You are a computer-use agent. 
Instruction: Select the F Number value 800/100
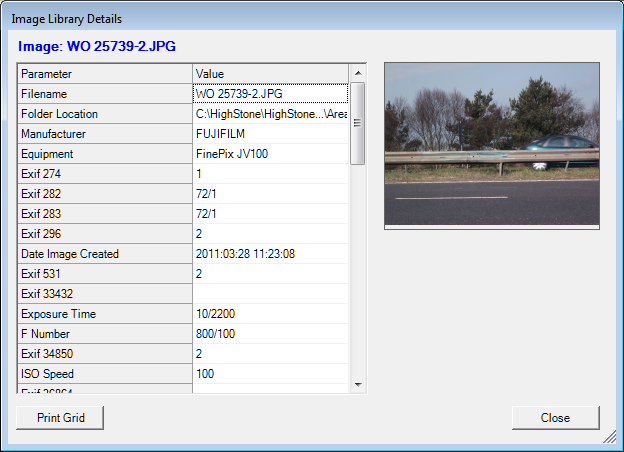pos(271,334)
